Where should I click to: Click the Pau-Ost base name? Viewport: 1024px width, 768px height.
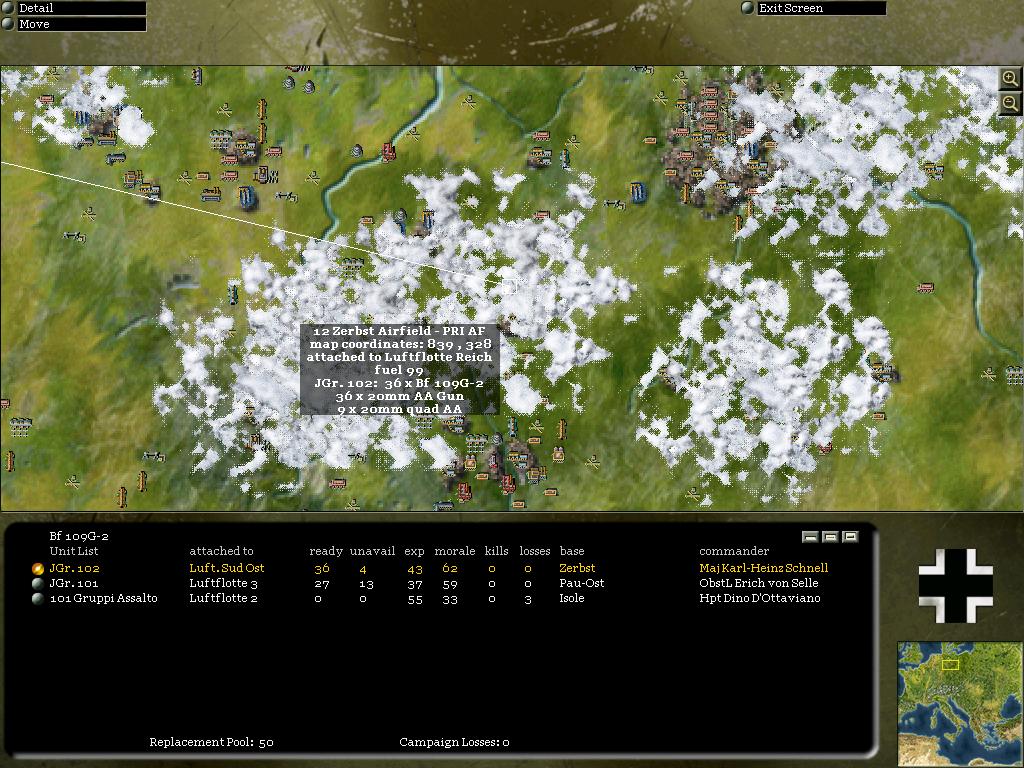coord(582,583)
